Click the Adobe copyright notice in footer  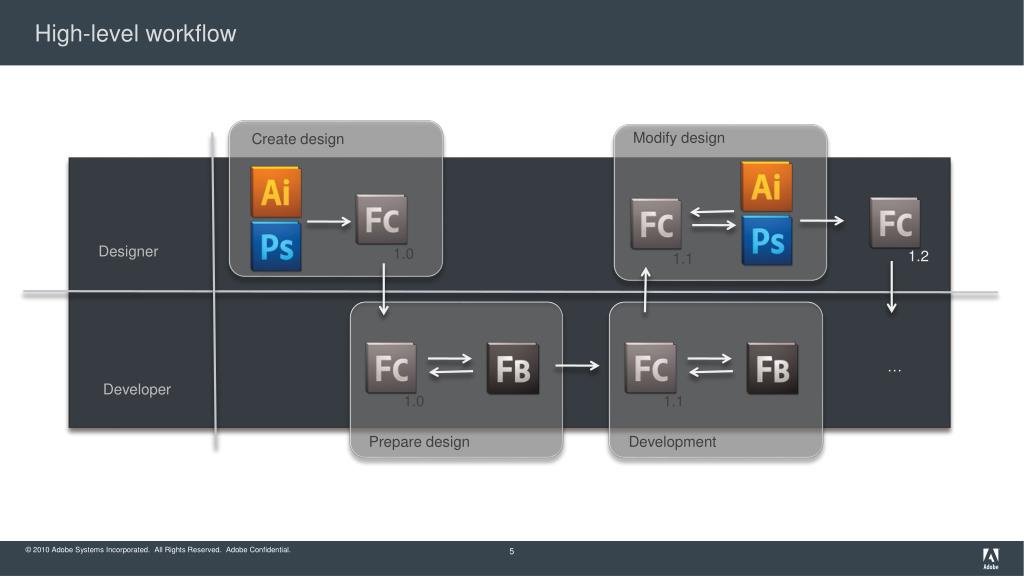click(x=157, y=550)
